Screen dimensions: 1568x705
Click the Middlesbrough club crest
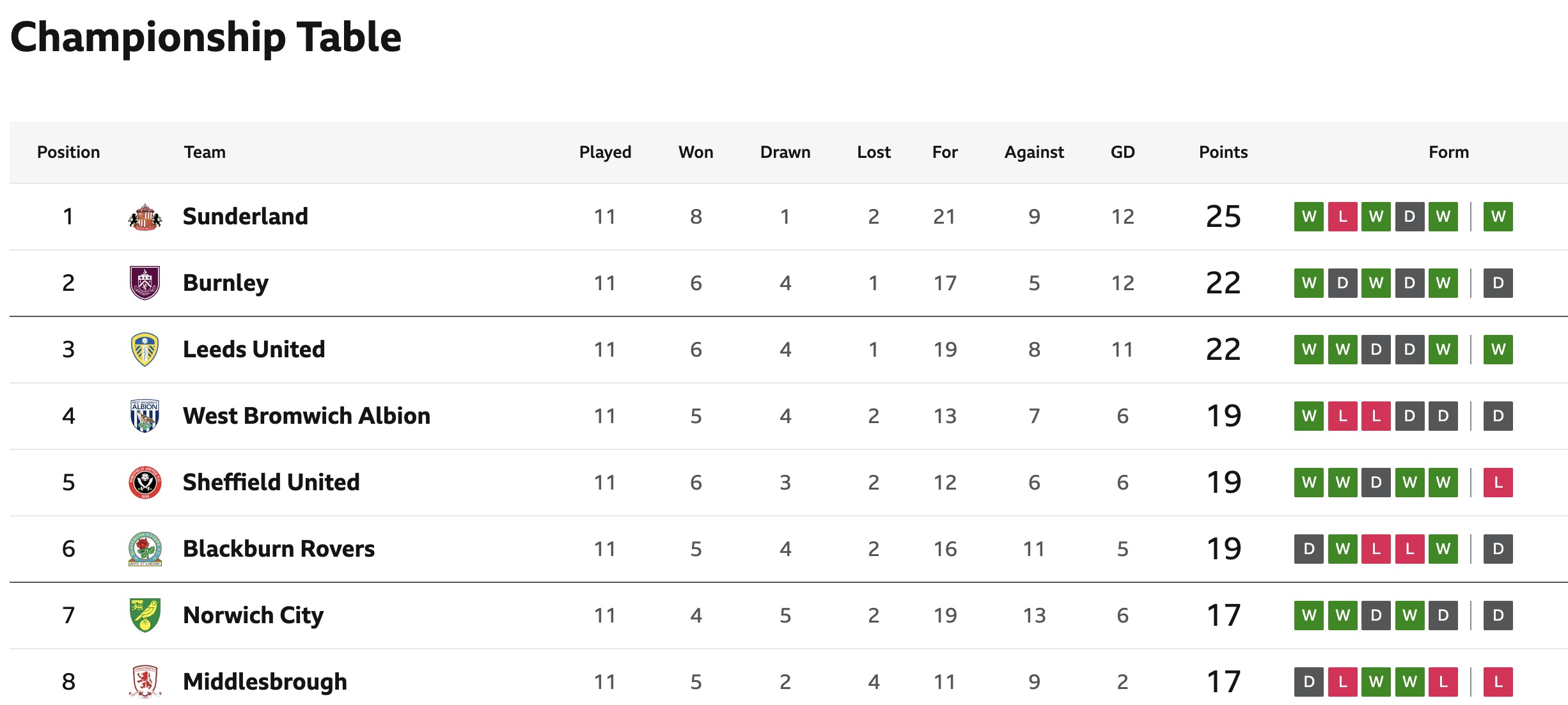pos(145,682)
